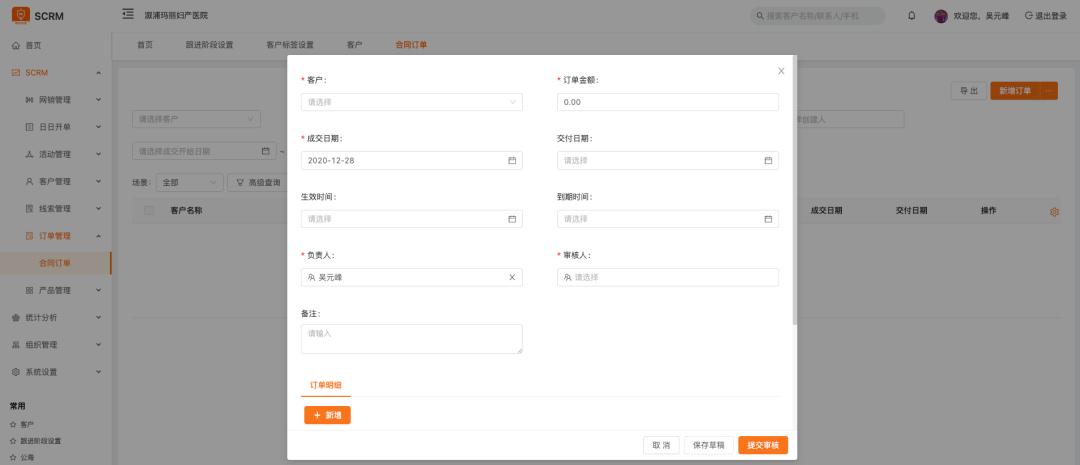Screen dimensions: 1080x465
Task: Click the 订单金额 input field
Action: click(667, 102)
